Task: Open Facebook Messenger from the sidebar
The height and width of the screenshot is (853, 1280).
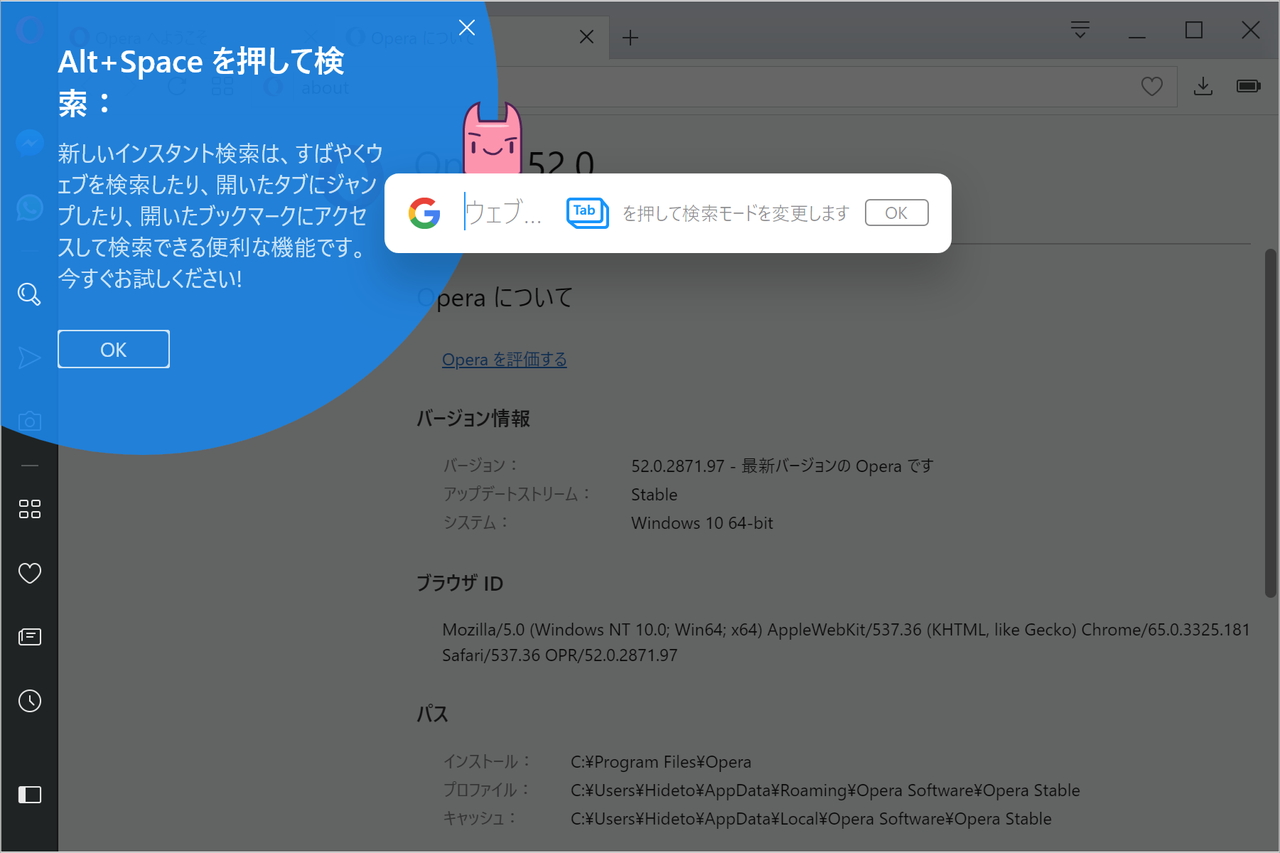Action: (x=28, y=143)
